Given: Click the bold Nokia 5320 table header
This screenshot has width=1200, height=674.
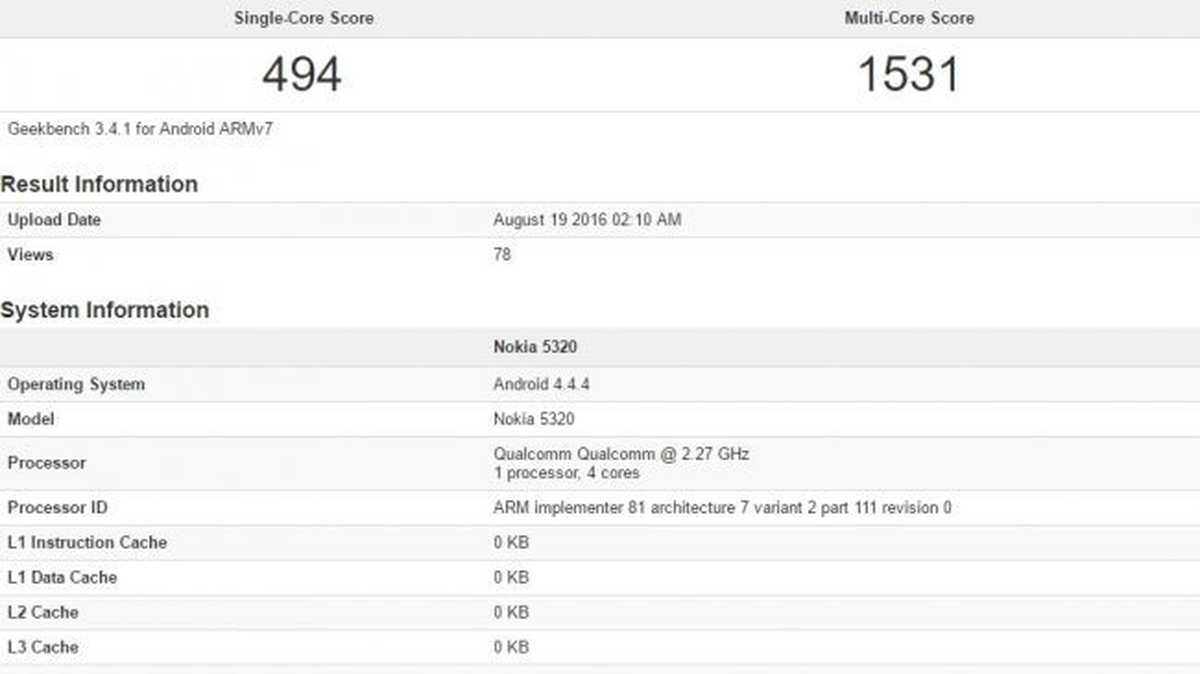Looking at the screenshot, I should click(x=535, y=348).
